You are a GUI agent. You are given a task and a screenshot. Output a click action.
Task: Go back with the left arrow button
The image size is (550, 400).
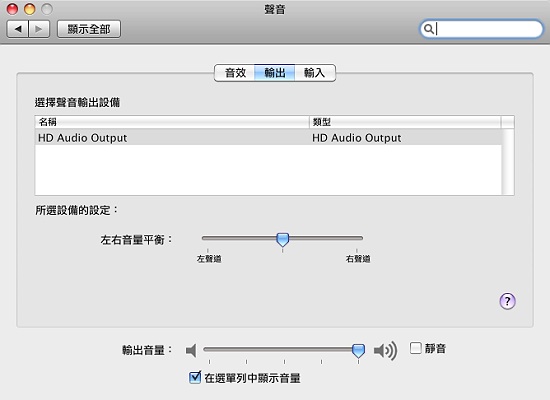point(18,29)
